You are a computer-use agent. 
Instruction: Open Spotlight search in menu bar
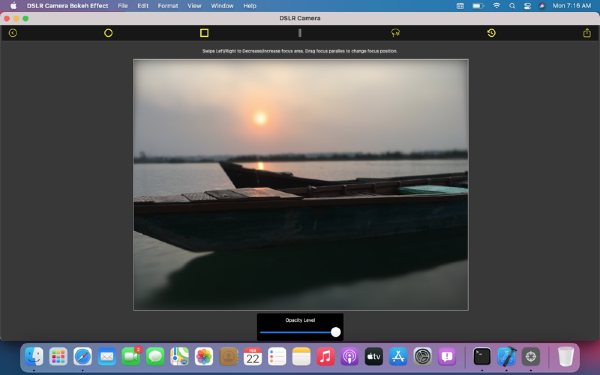tap(512, 6)
